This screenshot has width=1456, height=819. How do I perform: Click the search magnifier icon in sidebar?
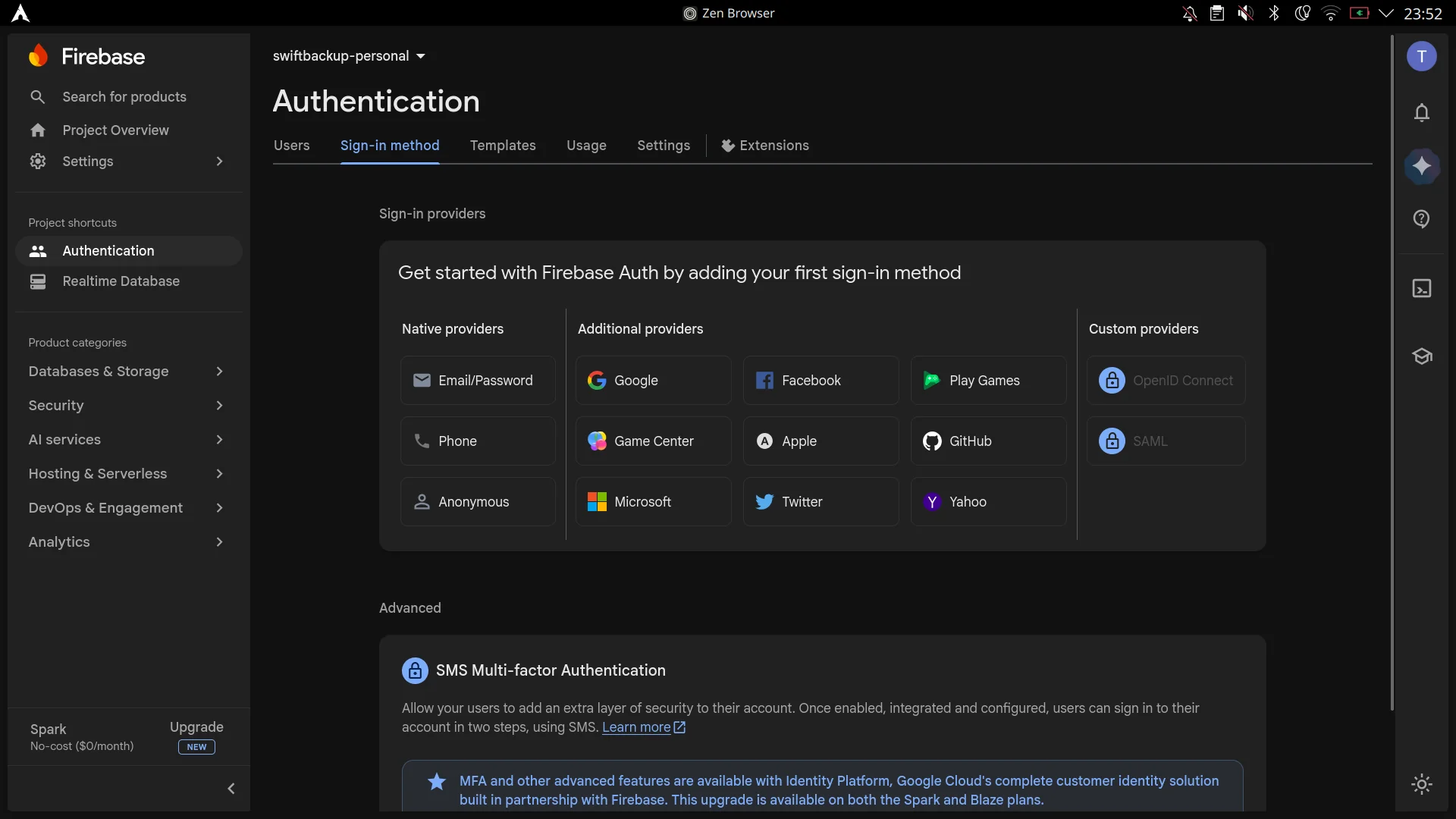37,97
